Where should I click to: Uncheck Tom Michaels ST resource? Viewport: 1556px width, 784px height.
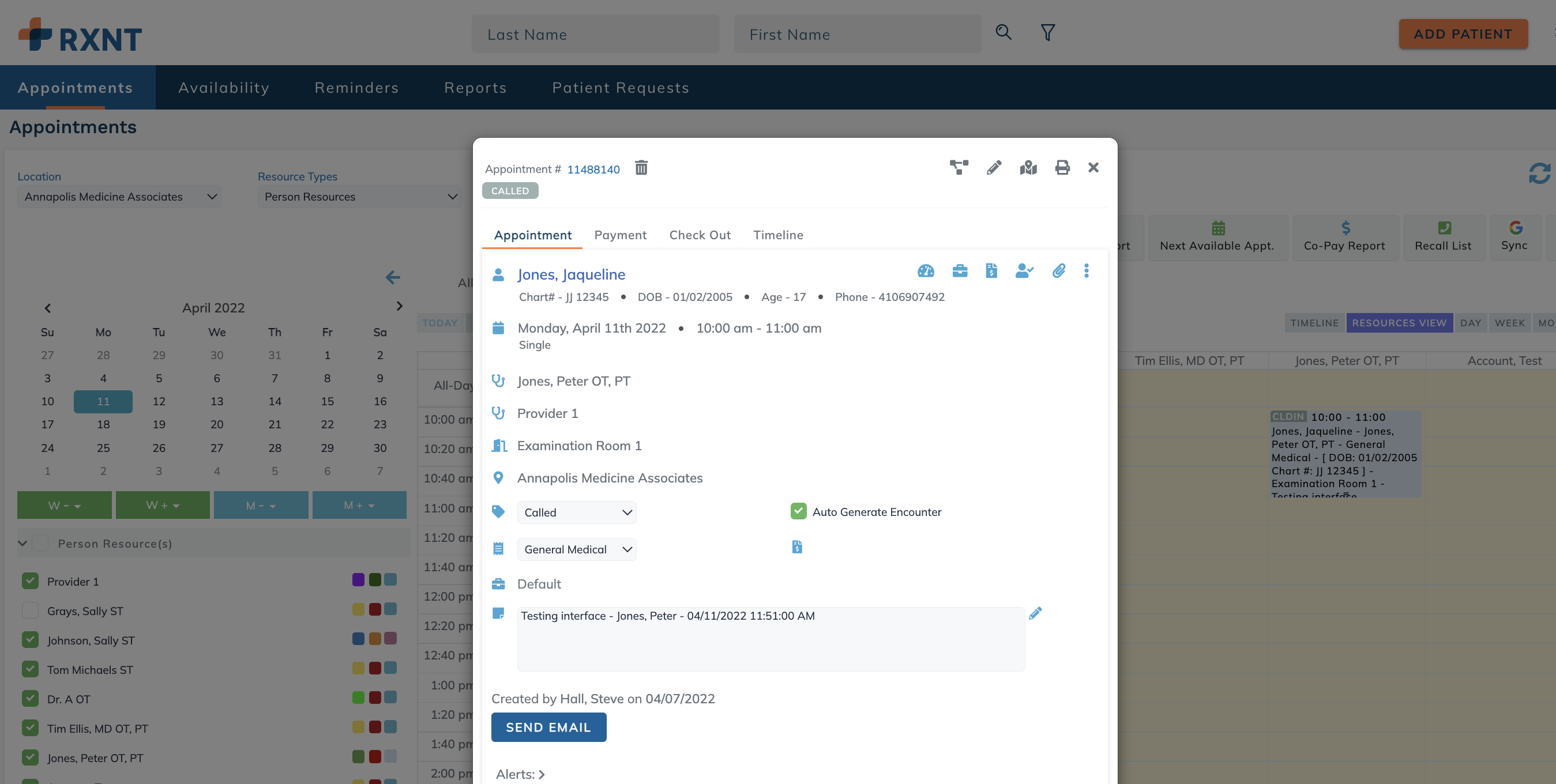[x=30, y=669]
